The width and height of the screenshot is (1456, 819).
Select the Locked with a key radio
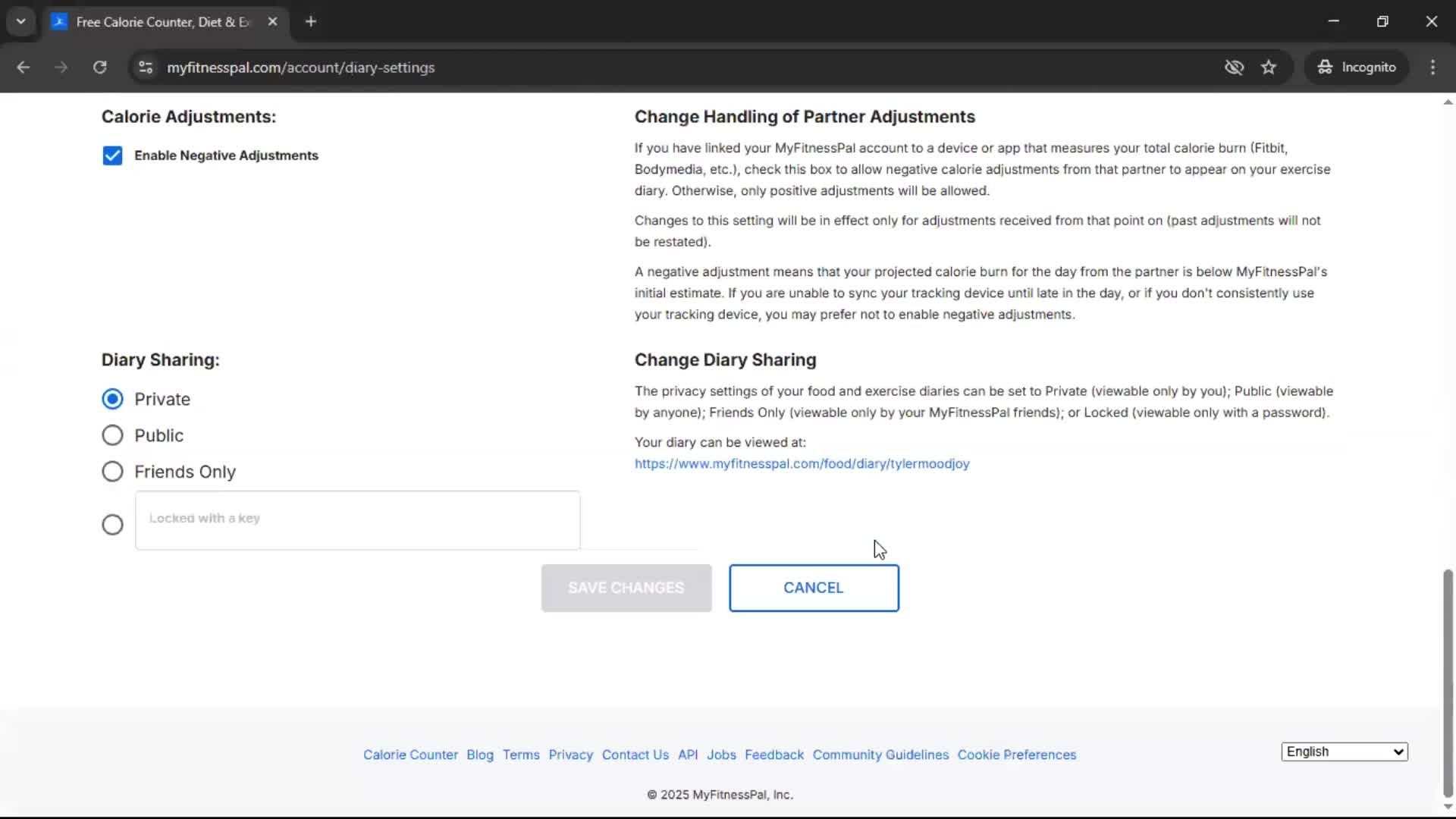(x=112, y=525)
